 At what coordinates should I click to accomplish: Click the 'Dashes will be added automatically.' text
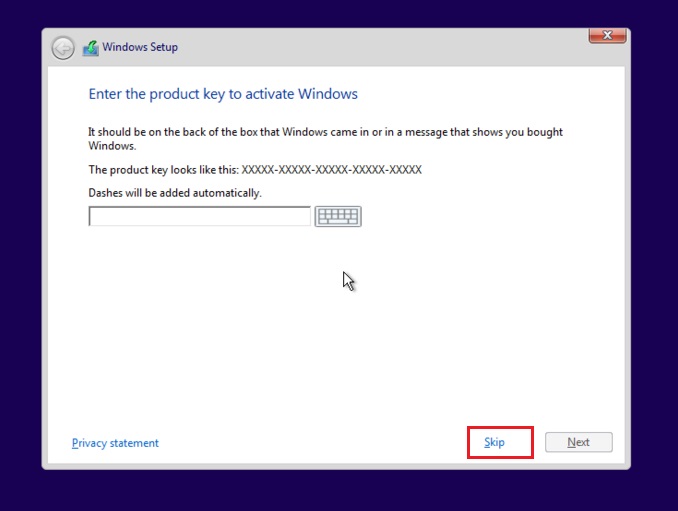pyautogui.click(x=175, y=193)
